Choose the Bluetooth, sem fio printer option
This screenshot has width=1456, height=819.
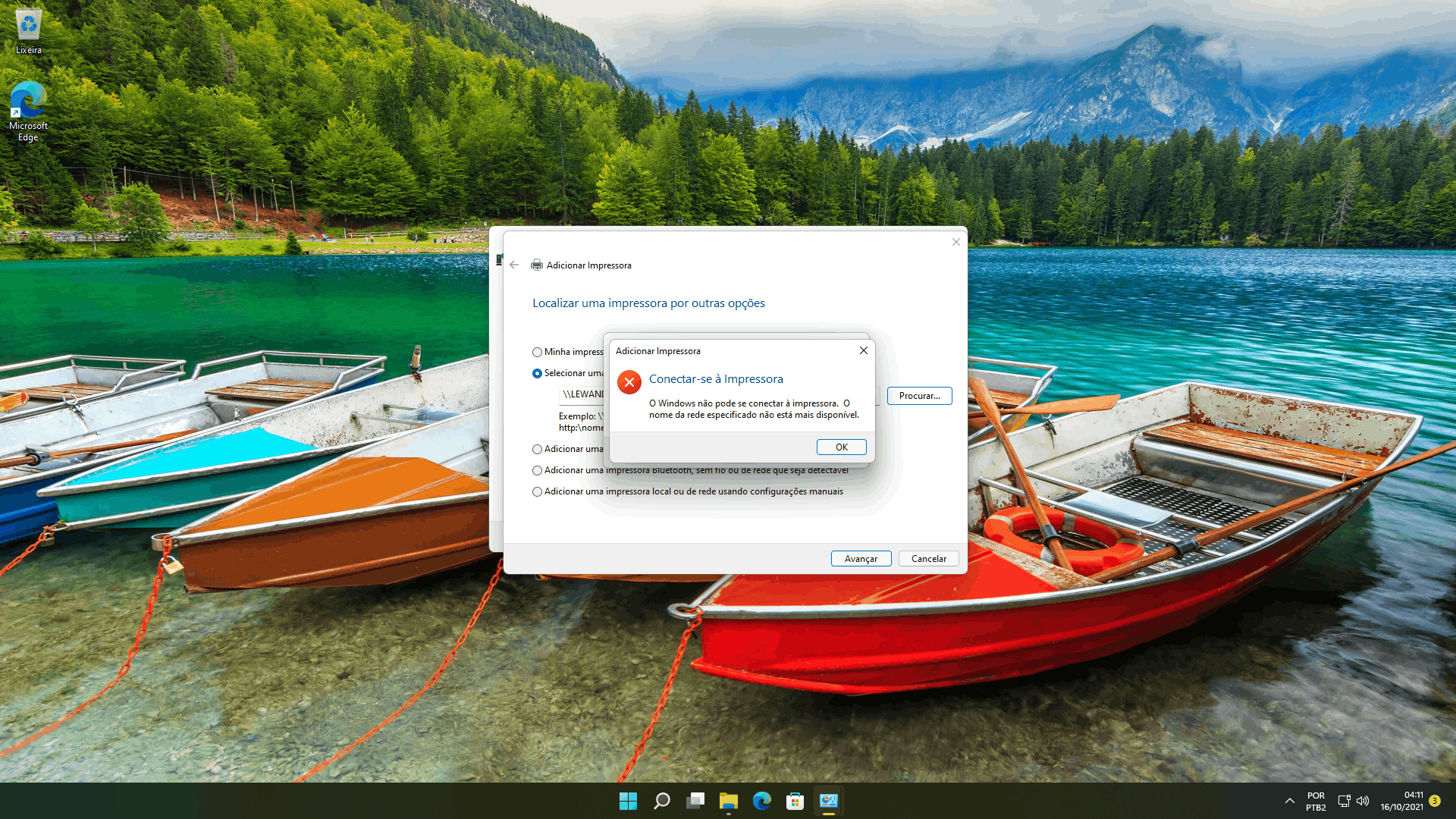(x=537, y=470)
